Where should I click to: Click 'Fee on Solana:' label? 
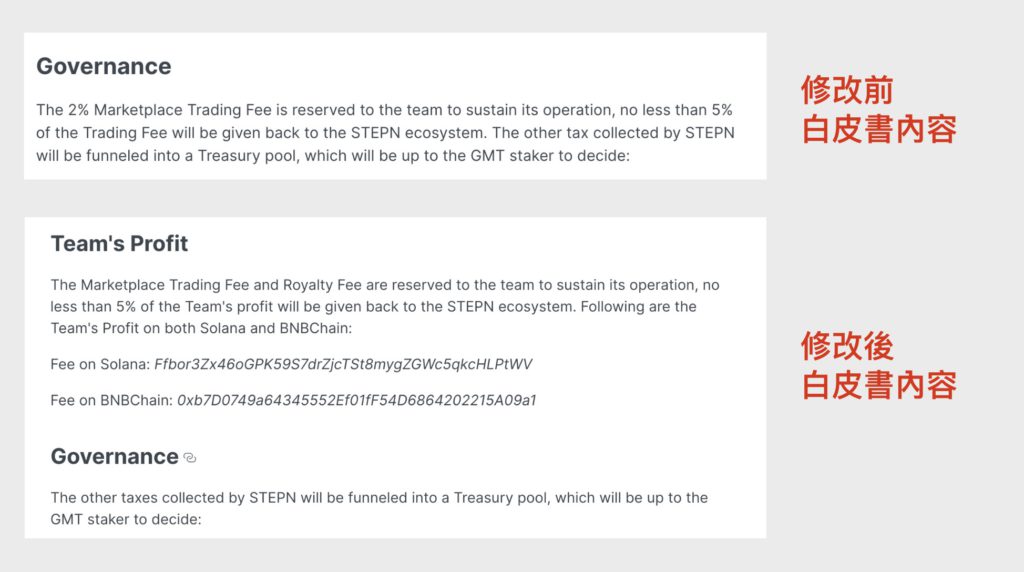point(101,364)
